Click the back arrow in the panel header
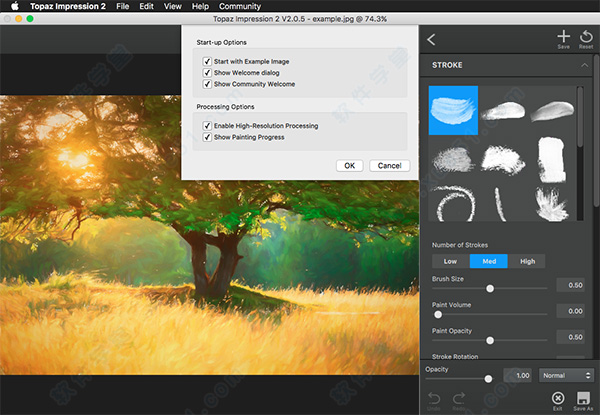 [x=431, y=39]
